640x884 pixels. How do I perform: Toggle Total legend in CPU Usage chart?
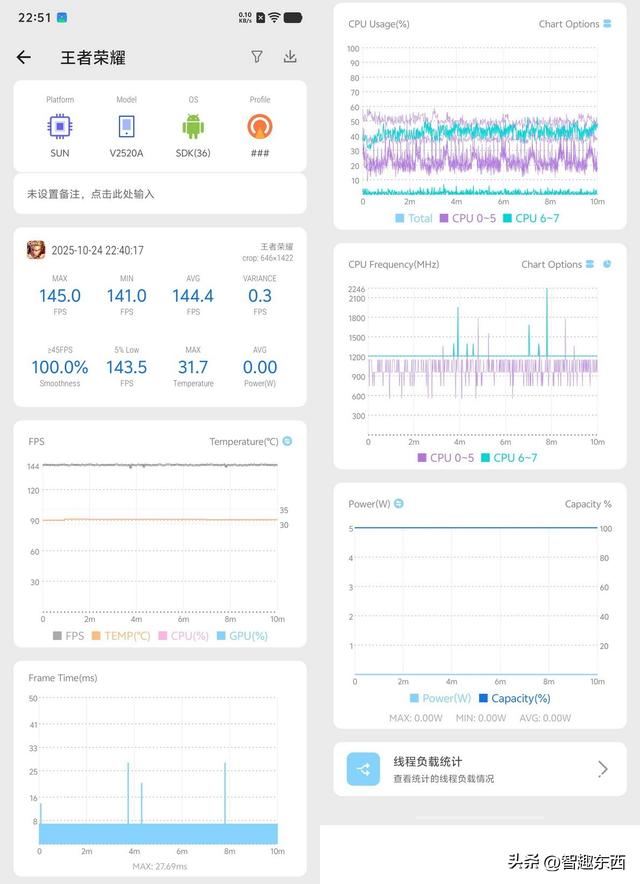click(x=414, y=218)
